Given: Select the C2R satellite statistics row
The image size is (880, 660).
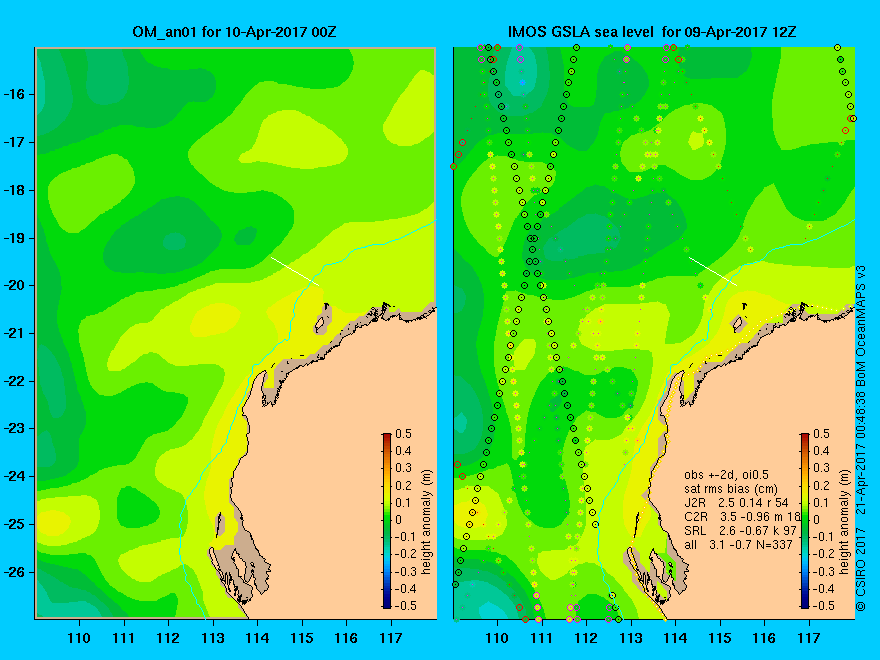Looking at the screenshot, I should click(741, 517).
